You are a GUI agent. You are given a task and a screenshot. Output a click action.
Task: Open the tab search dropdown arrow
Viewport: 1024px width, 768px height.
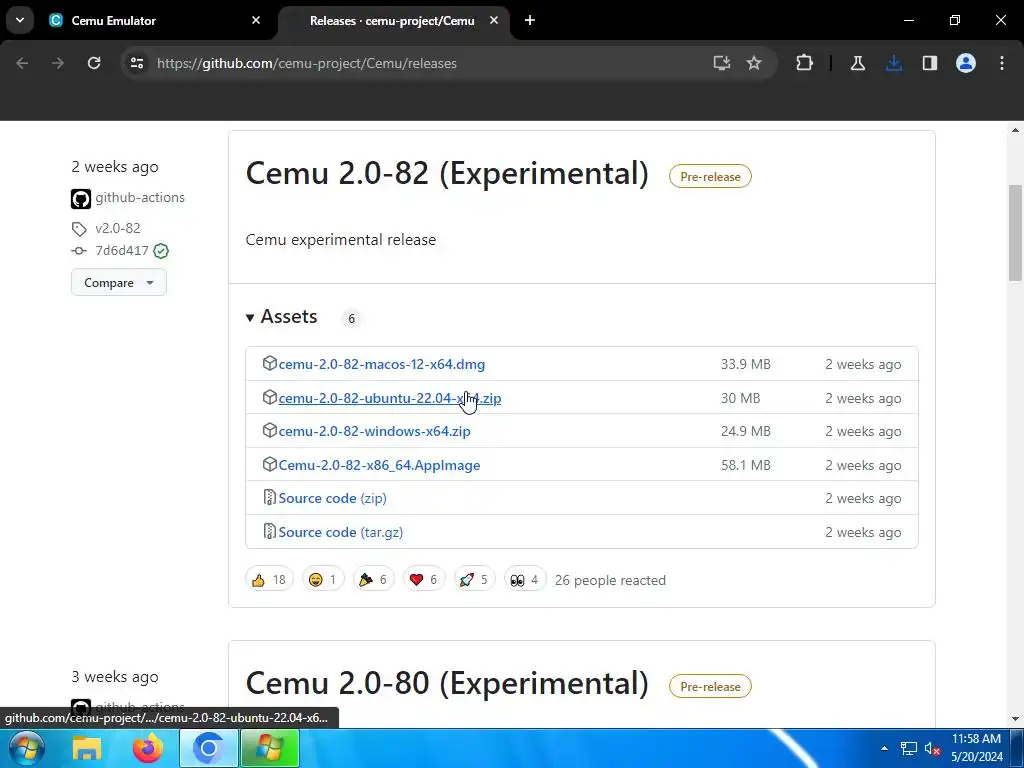click(20, 20)
